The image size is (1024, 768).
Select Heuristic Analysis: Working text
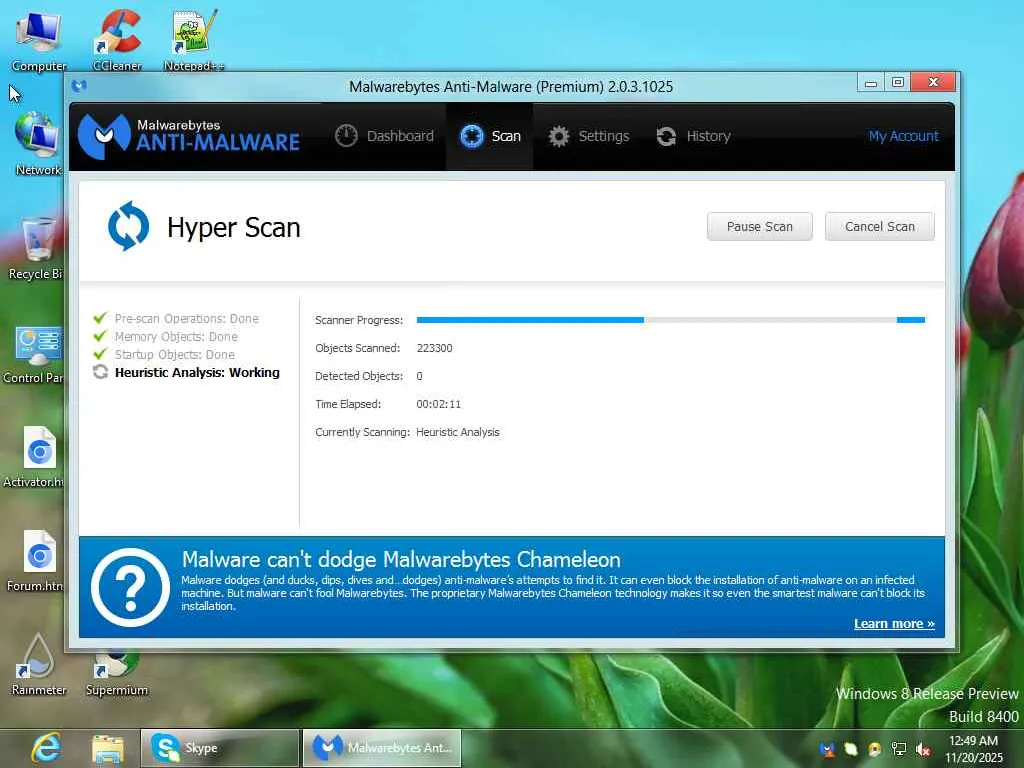point(197,372)
